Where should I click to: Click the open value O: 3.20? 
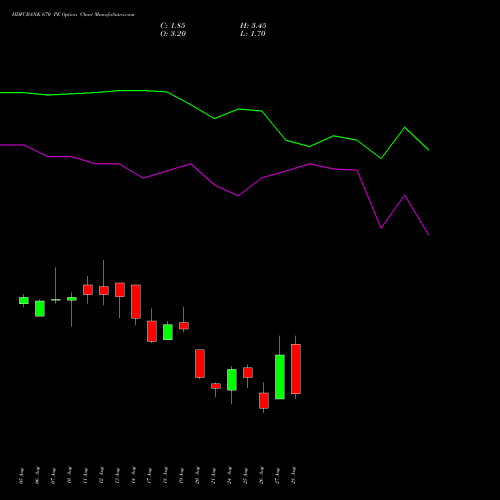pos(173,34)
